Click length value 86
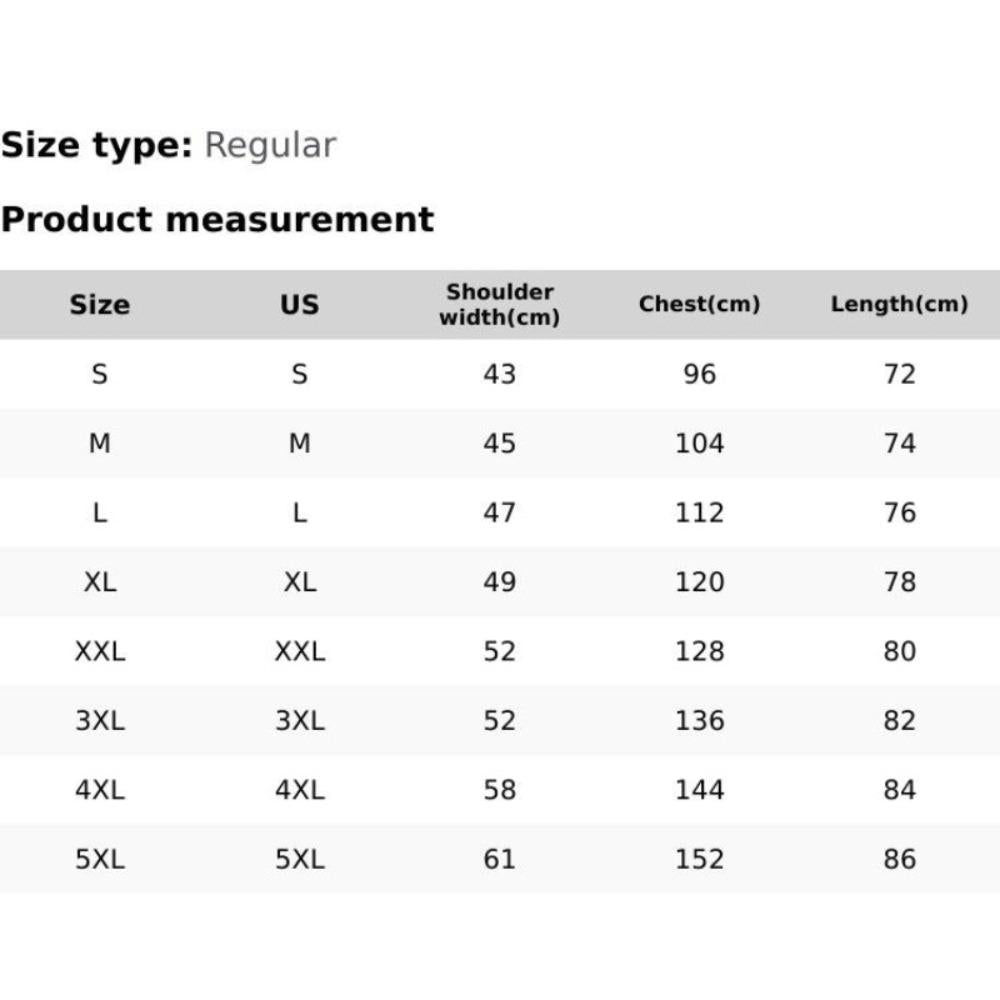This screenshot has width=1000, height=1000. click(x=900, y=859)
